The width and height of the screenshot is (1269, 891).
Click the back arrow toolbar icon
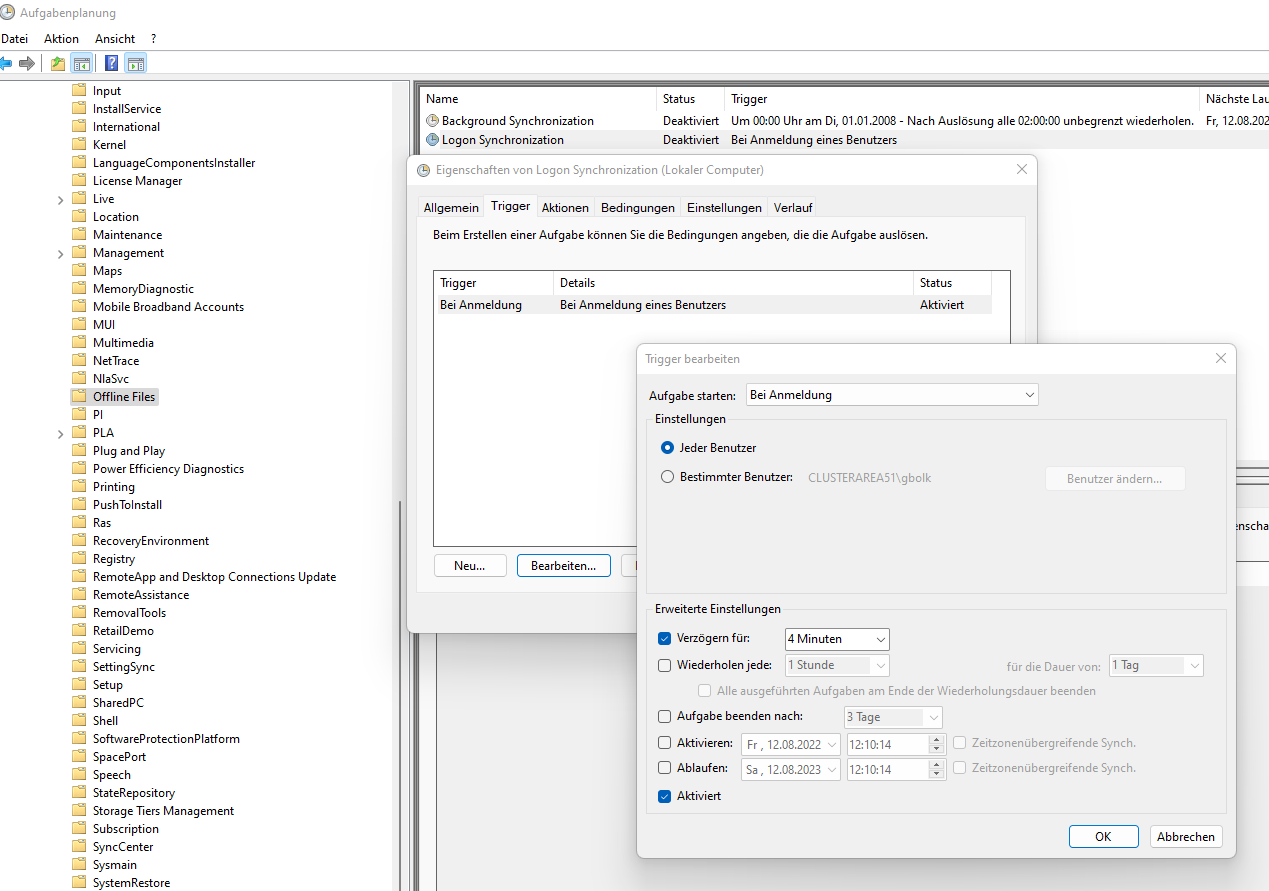pos(5,64)
